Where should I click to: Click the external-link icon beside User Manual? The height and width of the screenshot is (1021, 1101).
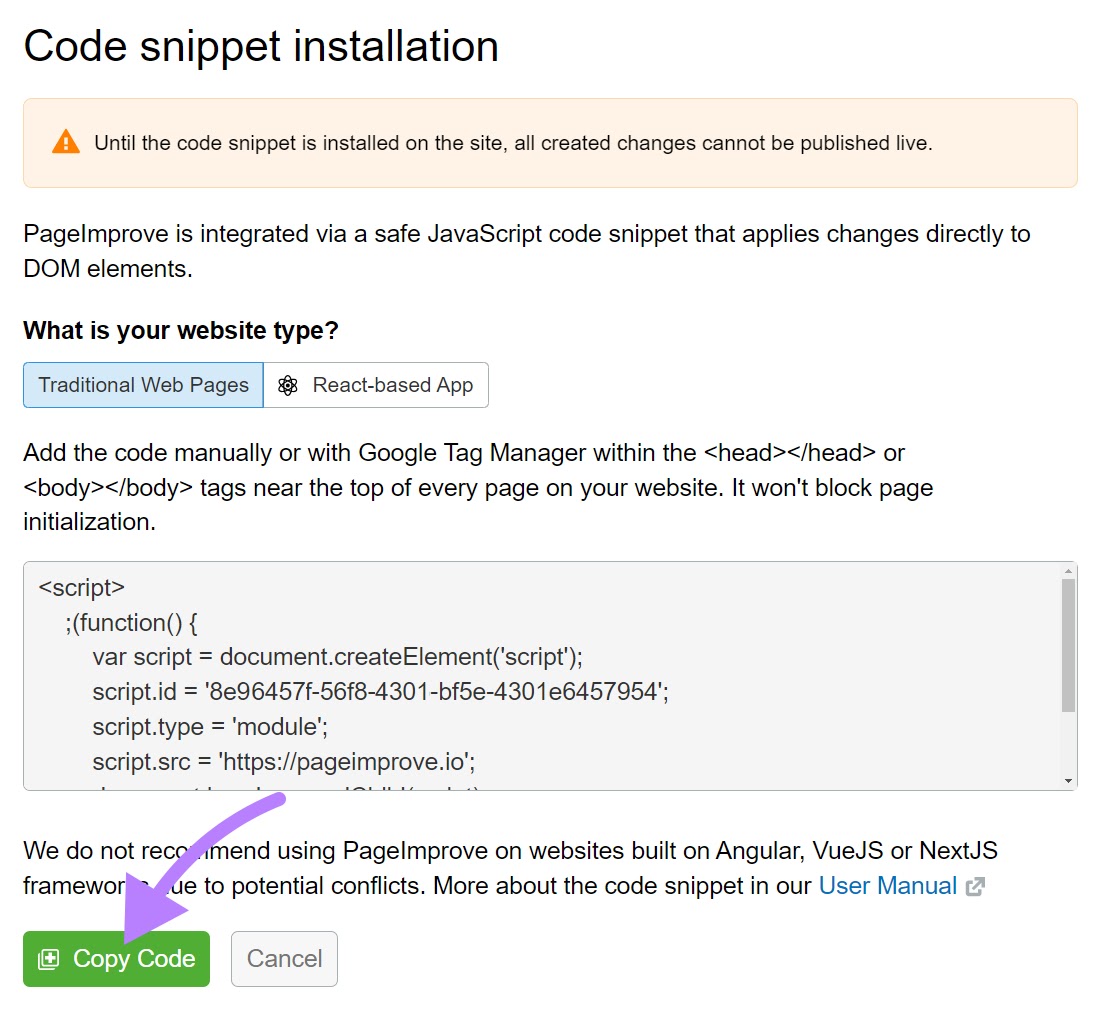coord(975,886)
